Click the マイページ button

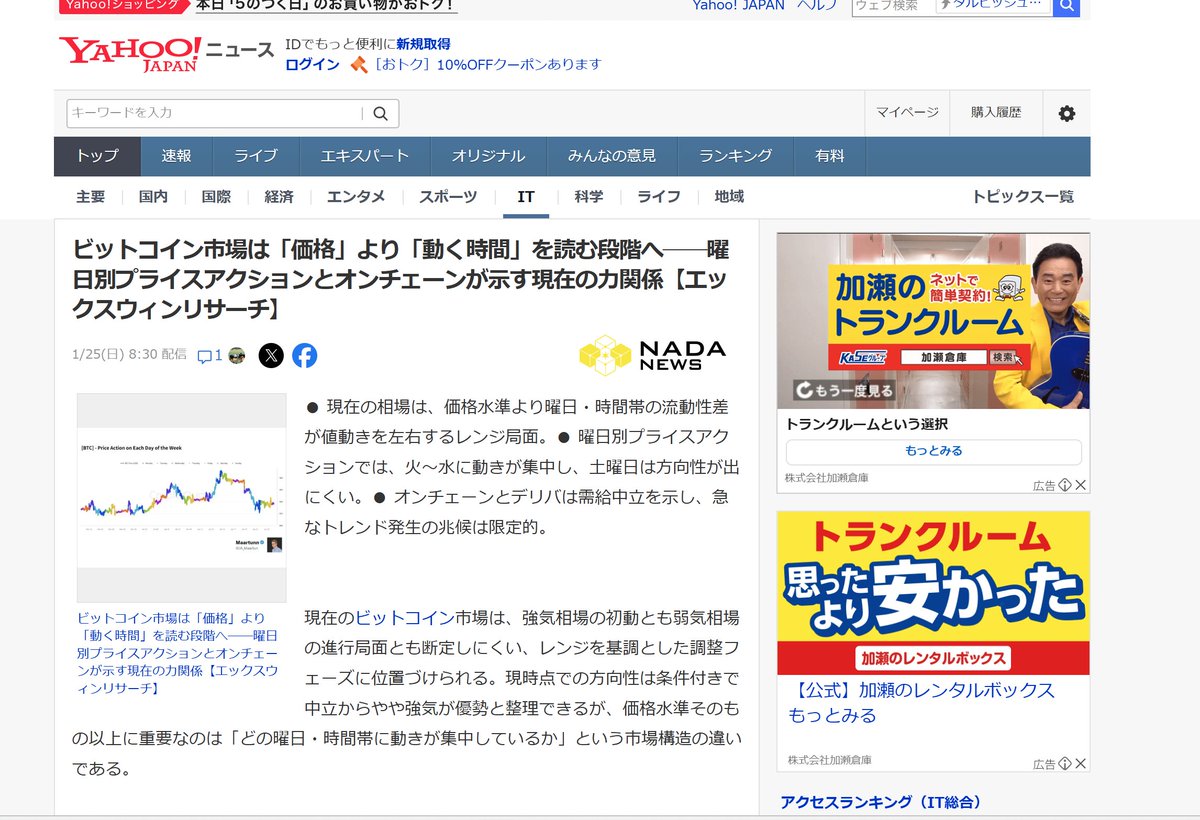tap(907, 112)
